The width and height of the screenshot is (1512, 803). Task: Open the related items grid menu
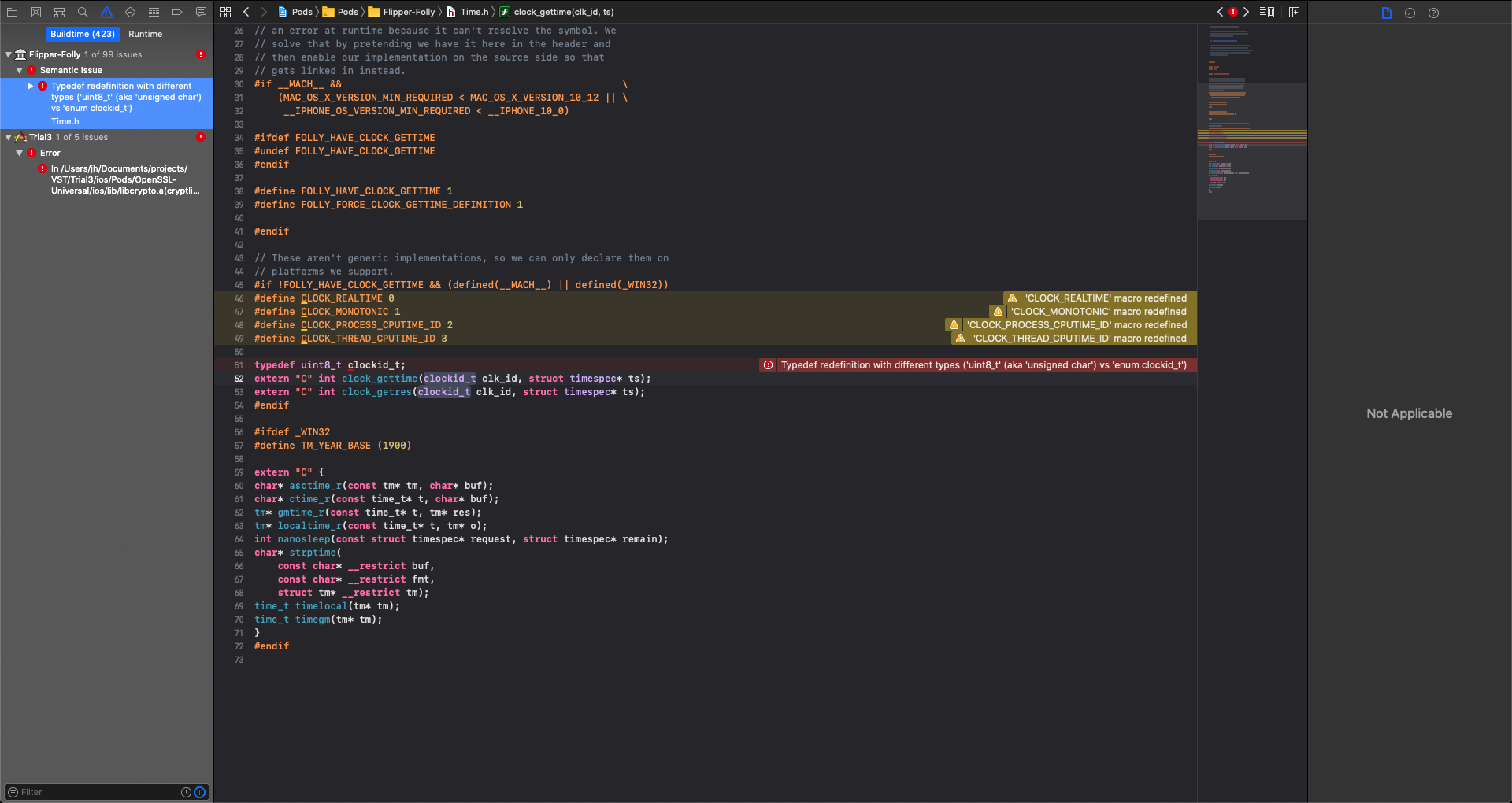[x=226, y=12]
